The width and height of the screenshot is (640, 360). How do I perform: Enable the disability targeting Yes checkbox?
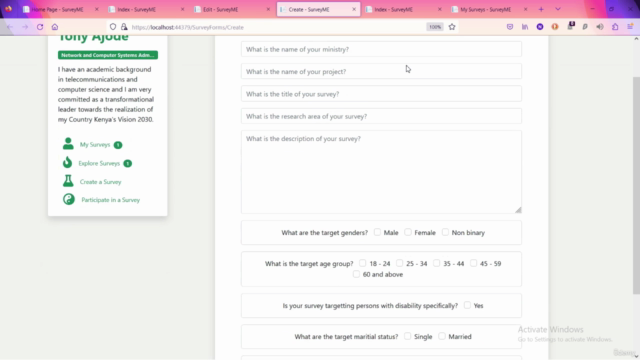tap(467, 305)
